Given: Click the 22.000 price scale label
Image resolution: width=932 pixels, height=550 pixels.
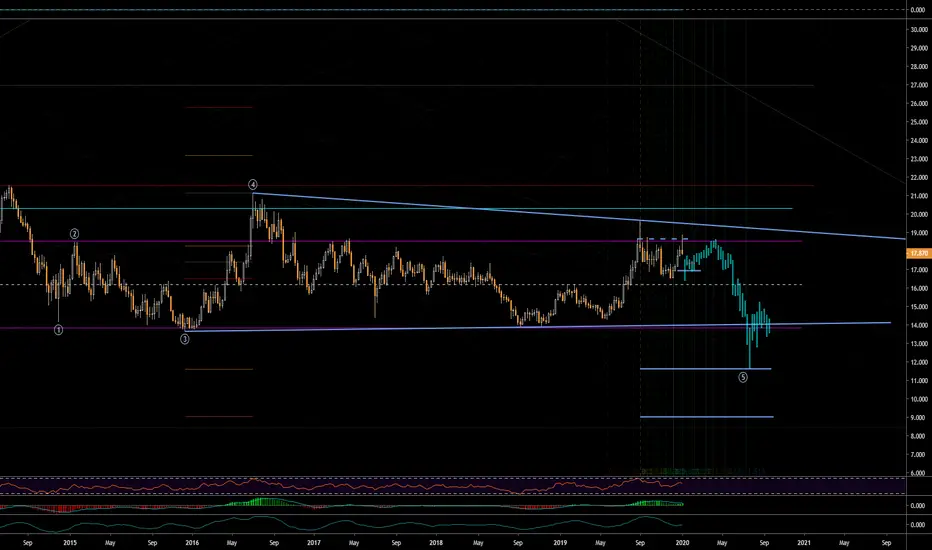Looking at the screenshot, I should click(919, 178).
